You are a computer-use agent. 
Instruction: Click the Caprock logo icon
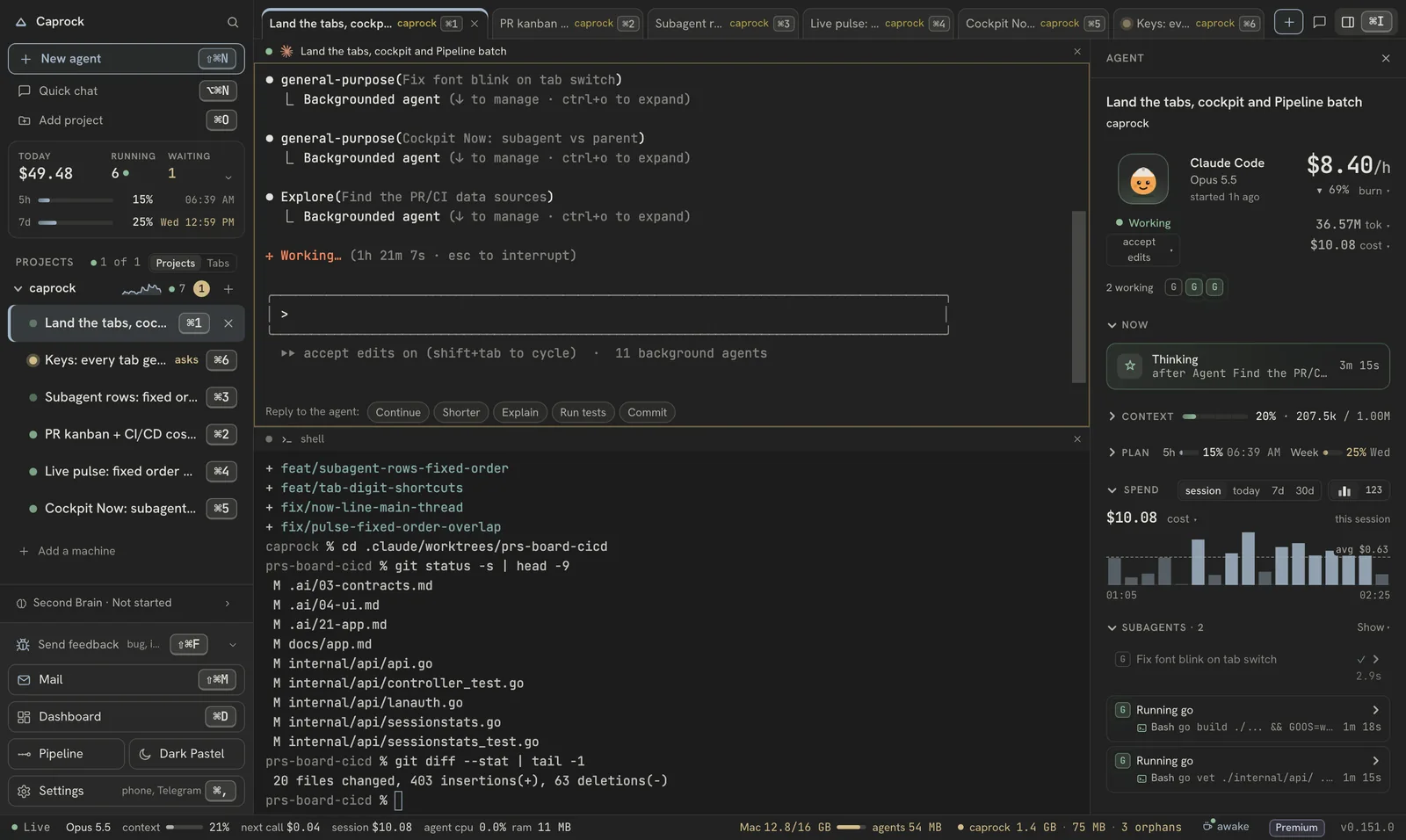click(x=21, y=22)
